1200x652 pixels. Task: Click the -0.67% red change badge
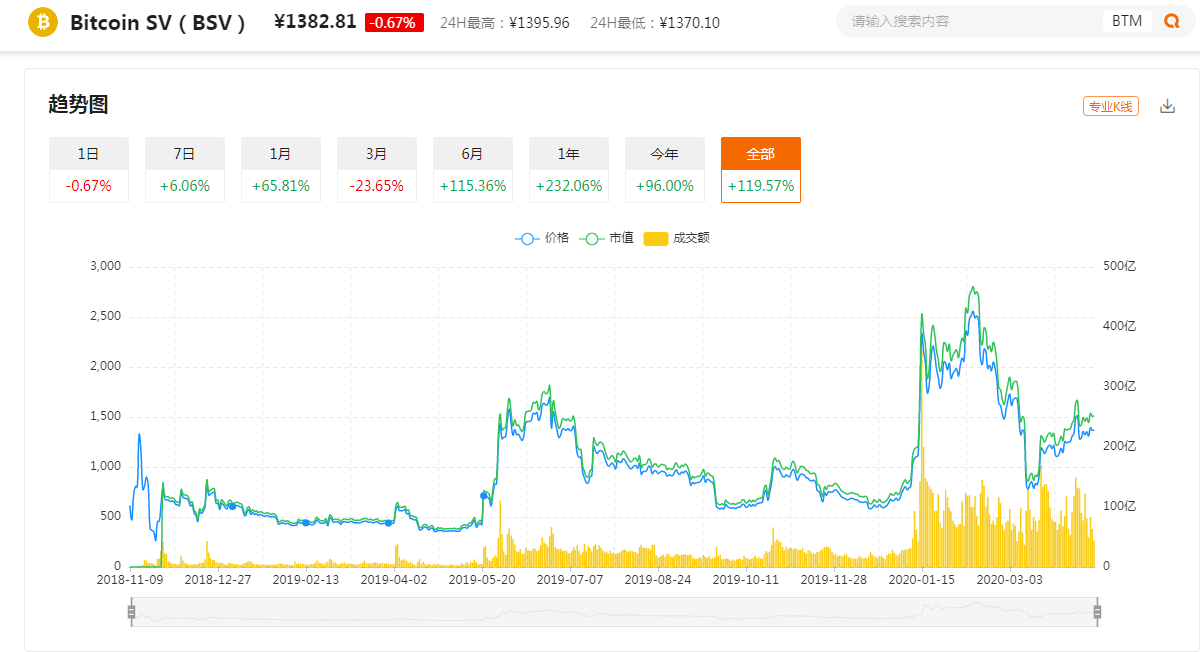395,22
